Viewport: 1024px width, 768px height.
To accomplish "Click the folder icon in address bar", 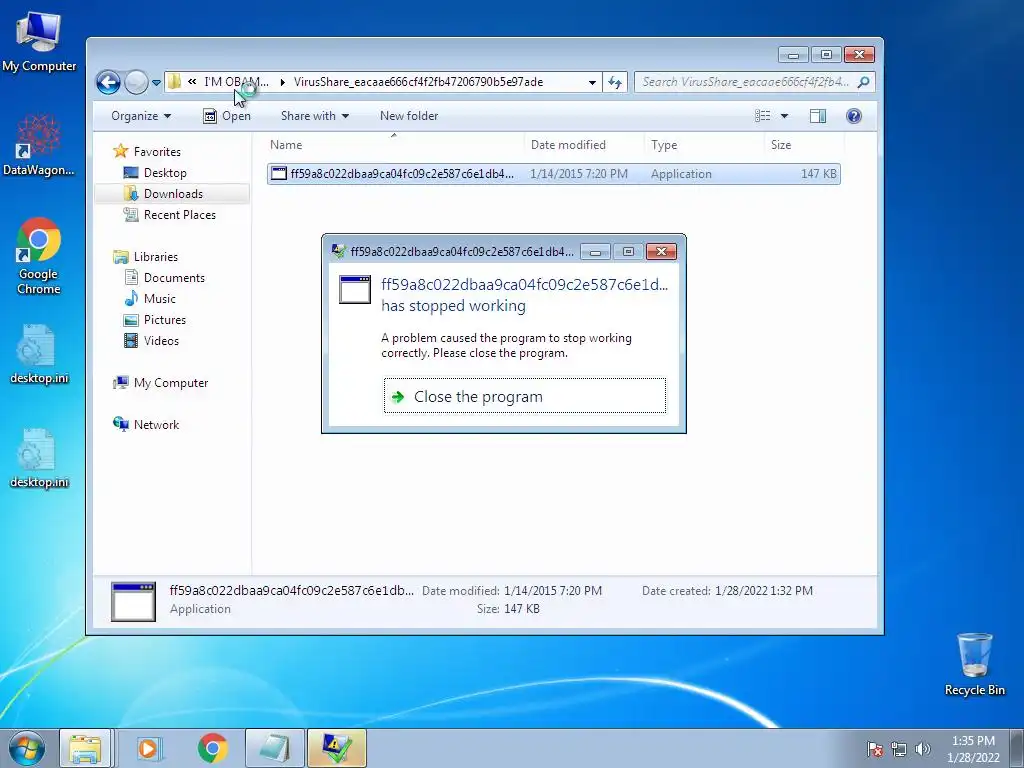I will (174, 82).
